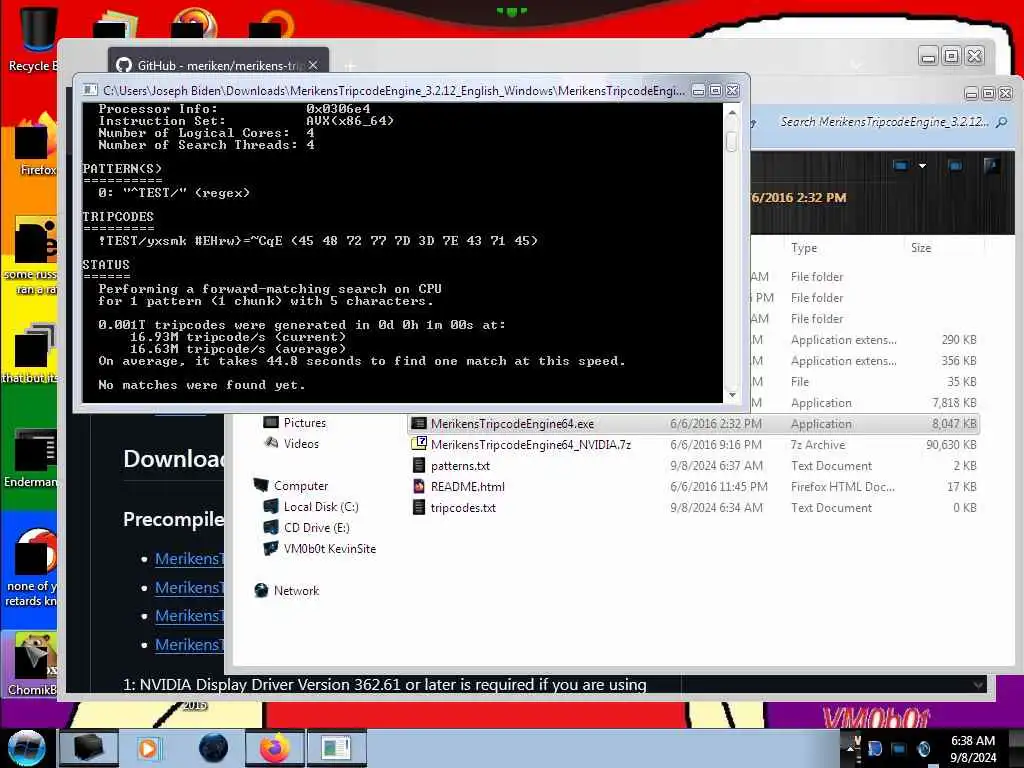
Task: Open a new tab in Firefox
Action: 350,65
